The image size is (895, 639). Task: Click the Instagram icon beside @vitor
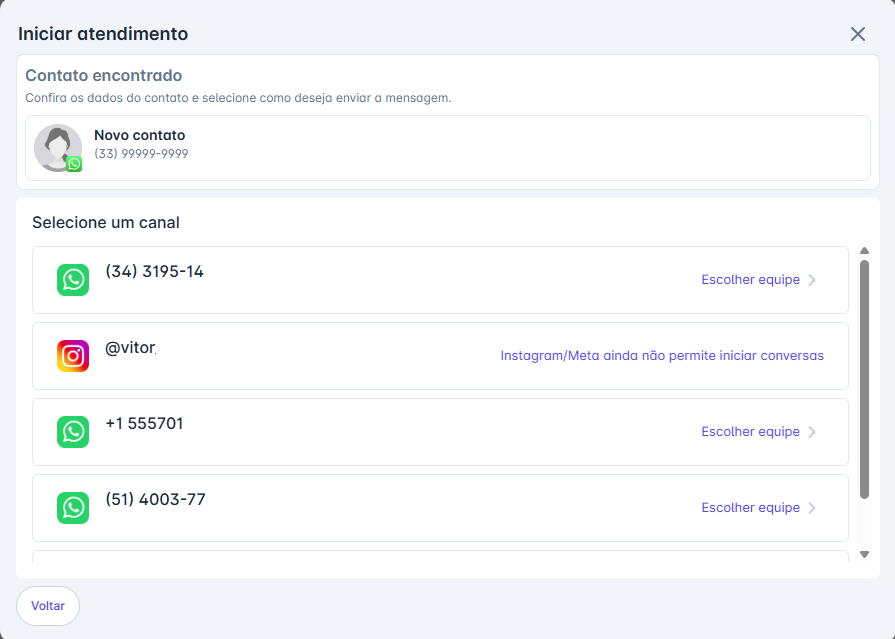(73, 356)
